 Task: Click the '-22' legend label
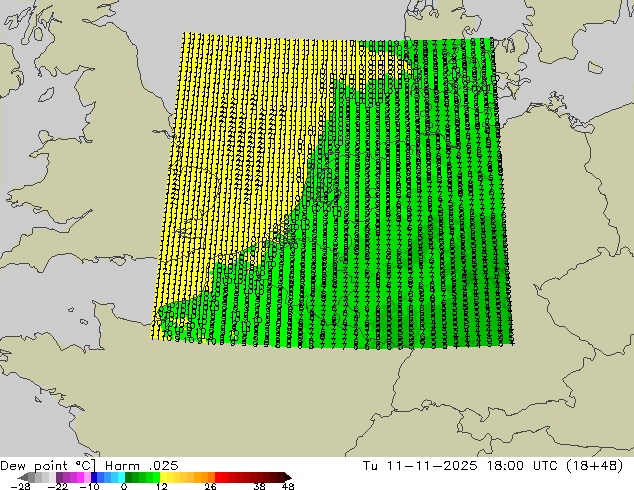click(x=57, y=486)
